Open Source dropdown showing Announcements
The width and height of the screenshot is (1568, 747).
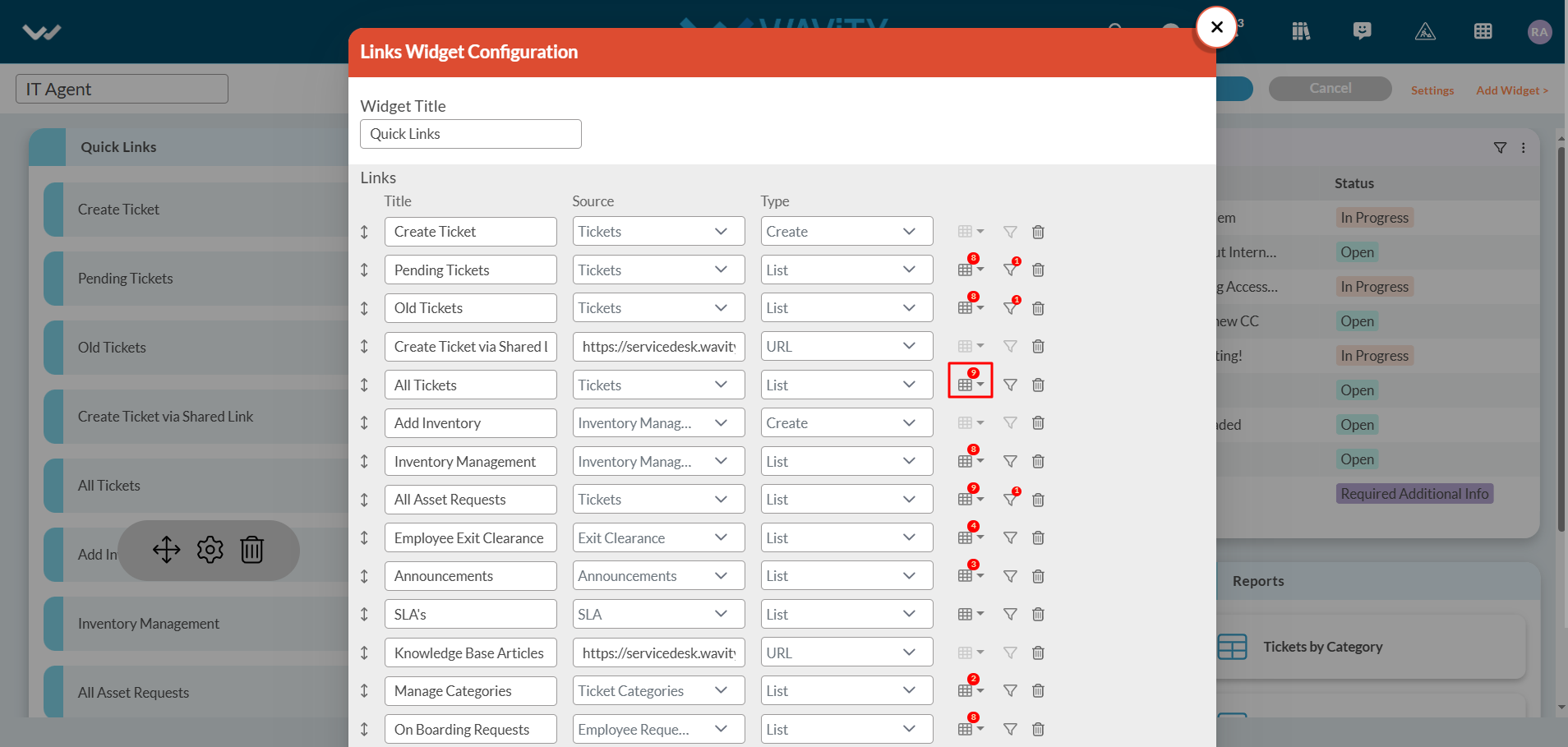click(658, 576)
